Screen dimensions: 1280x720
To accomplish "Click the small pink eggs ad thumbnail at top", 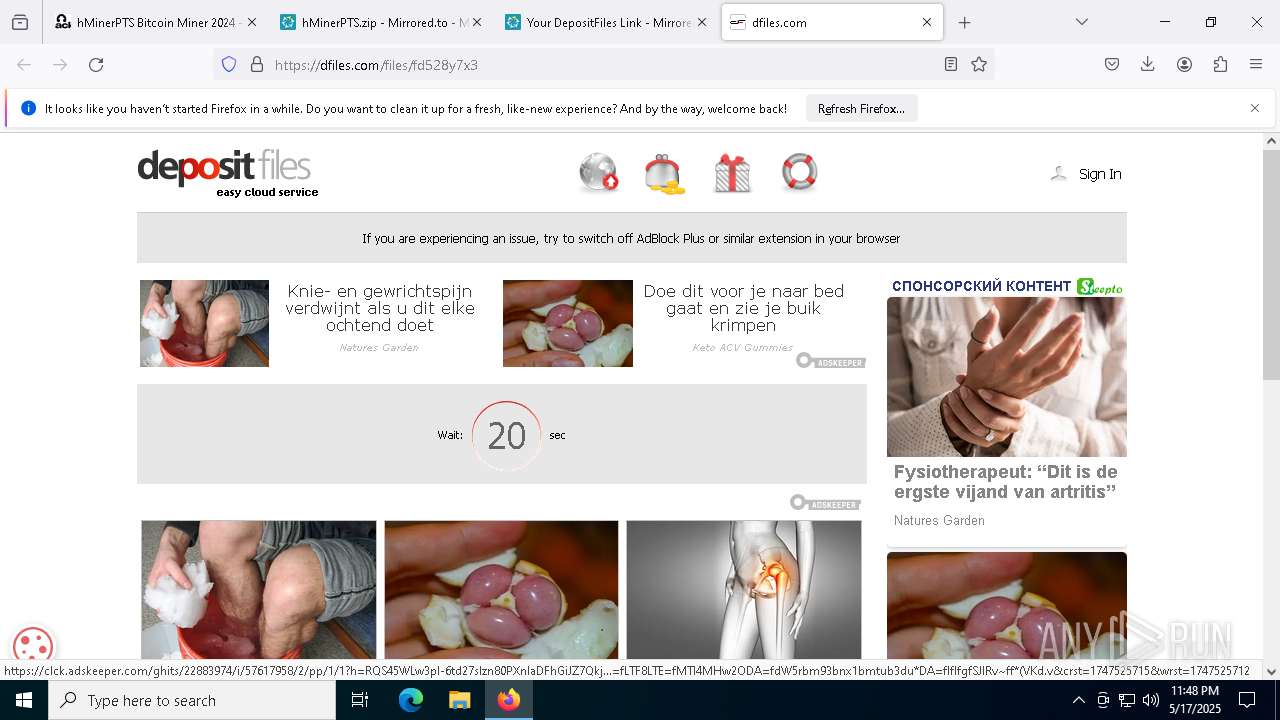I will click(568, 323).
